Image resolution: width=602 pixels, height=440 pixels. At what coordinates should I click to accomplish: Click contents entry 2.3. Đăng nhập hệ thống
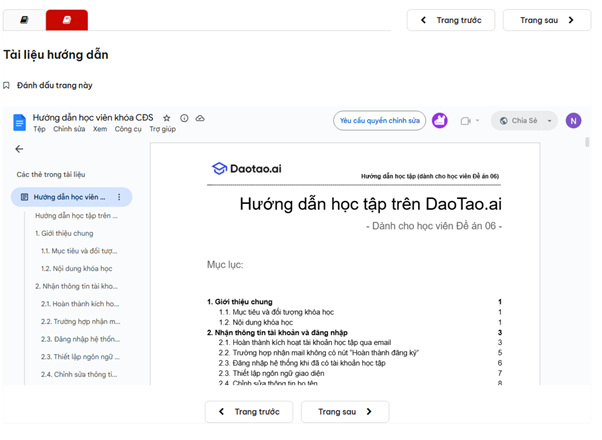(302, 363)
